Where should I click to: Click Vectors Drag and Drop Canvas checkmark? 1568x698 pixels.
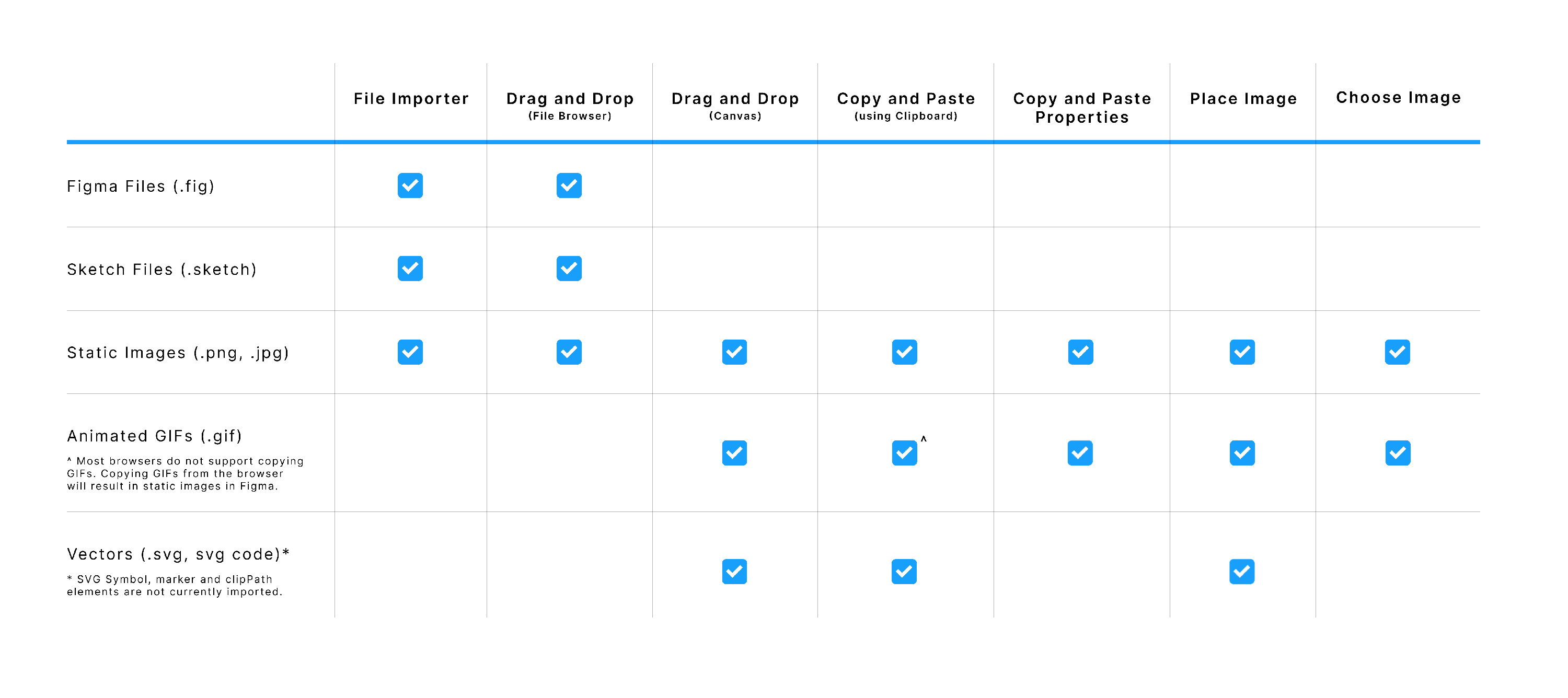(735, 572)
